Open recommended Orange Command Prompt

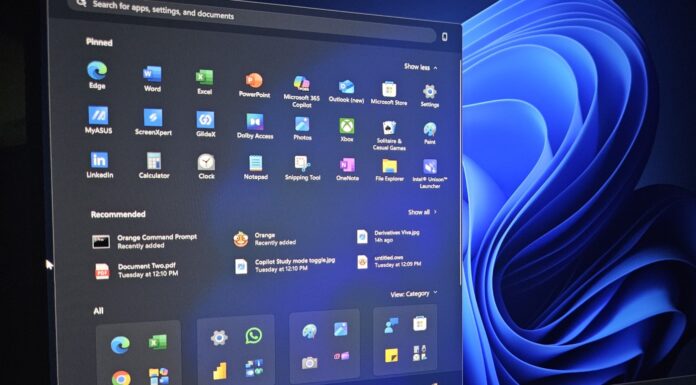145,241
